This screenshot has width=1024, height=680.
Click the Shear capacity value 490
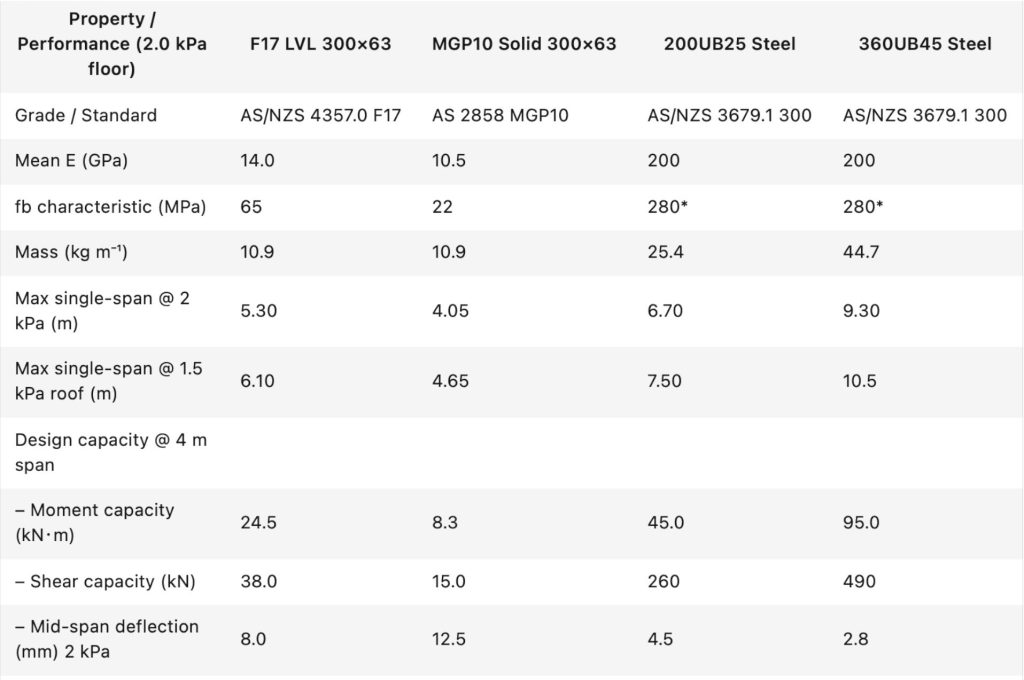[860, 581]
